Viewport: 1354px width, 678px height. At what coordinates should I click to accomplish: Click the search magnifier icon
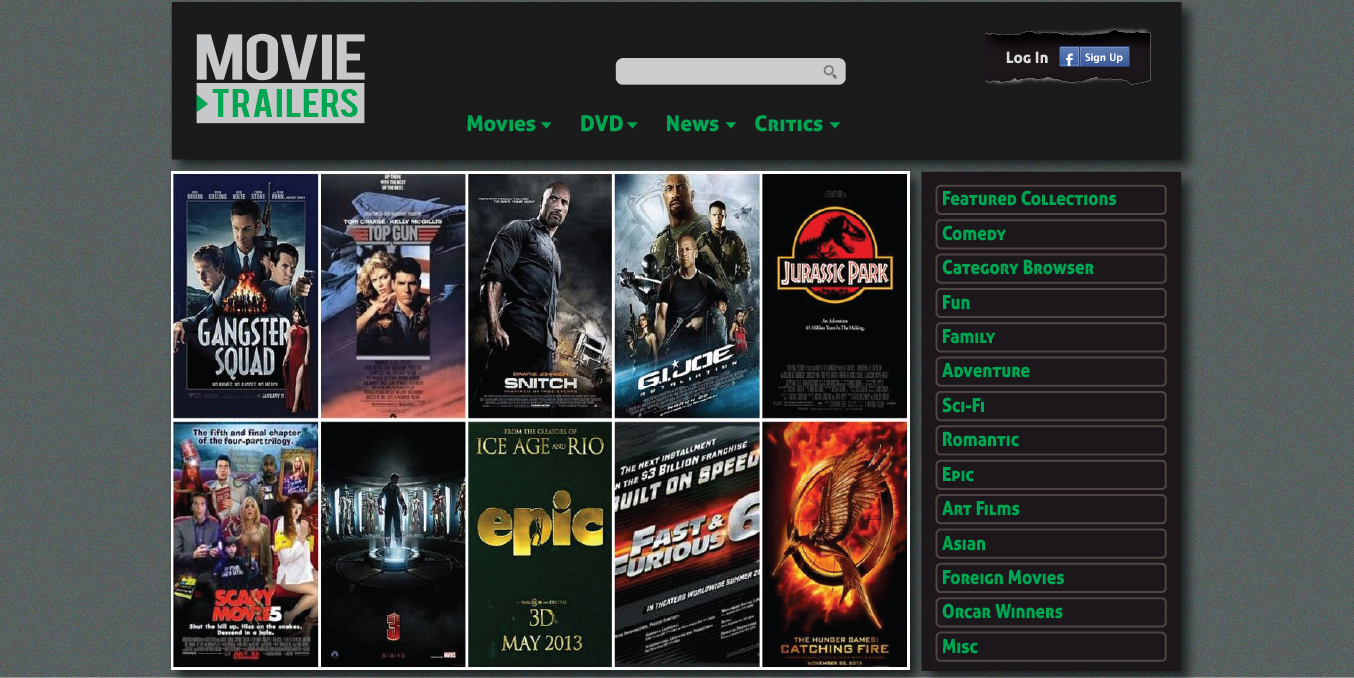tap(830, 72)
